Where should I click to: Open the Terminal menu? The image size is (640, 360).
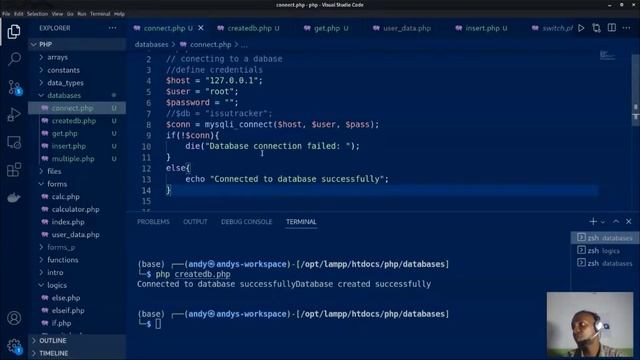click(100, 13)
